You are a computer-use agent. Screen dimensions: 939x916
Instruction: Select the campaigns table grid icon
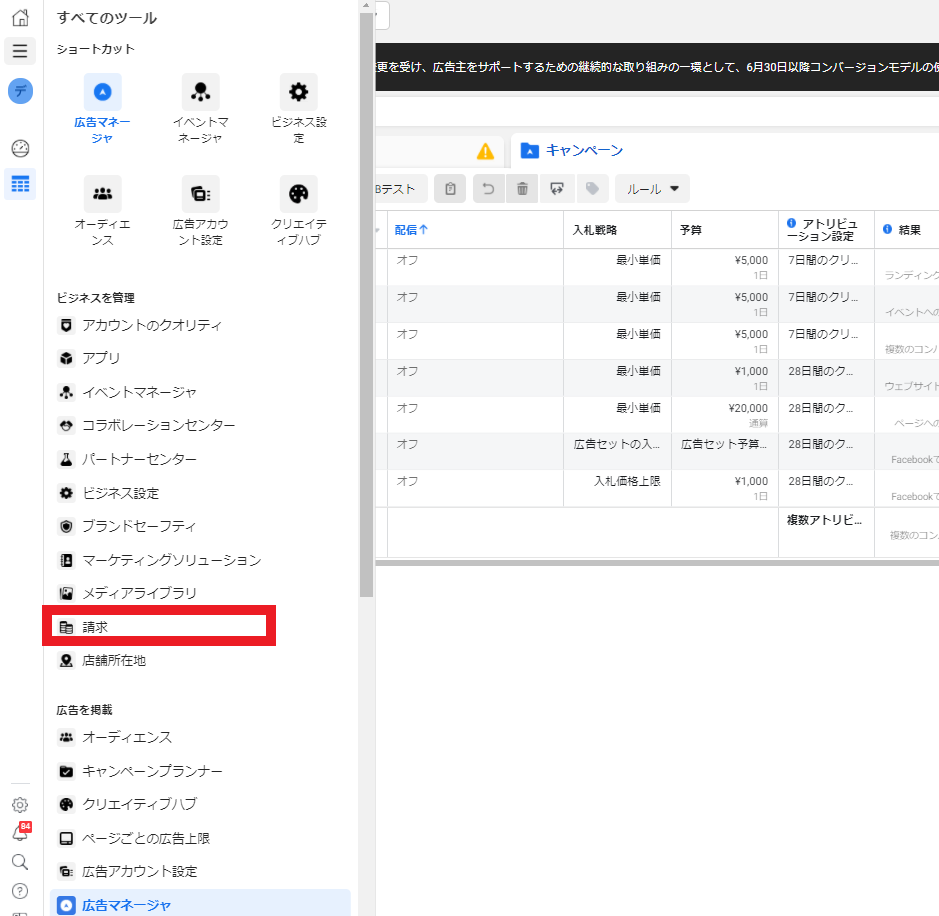pyautogui.click(x=20, y=184)
